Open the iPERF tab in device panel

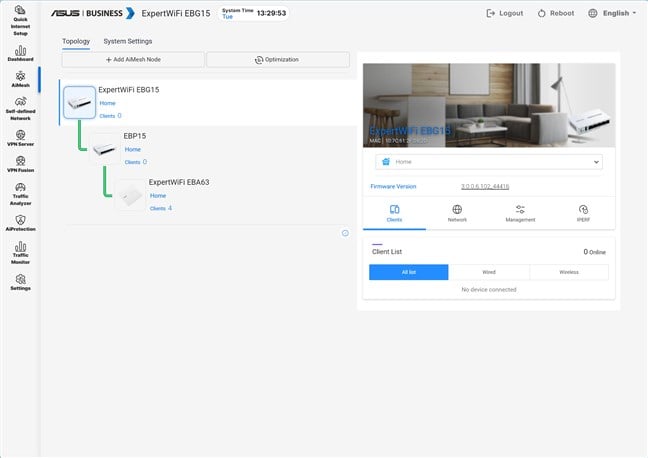click(x=583, y=213)
